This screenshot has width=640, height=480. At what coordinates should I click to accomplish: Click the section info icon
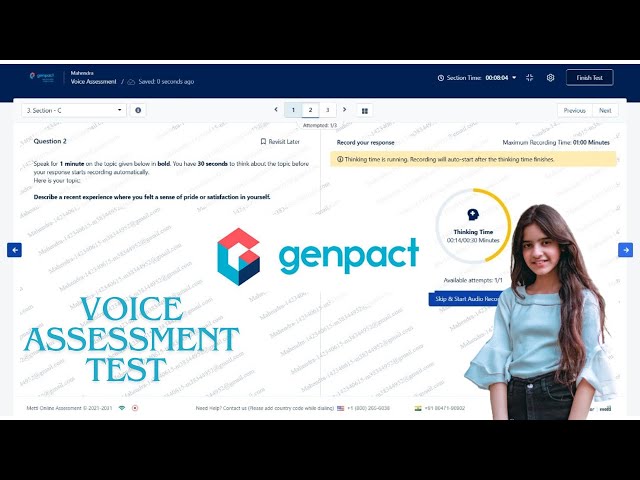tap(138, 110)
